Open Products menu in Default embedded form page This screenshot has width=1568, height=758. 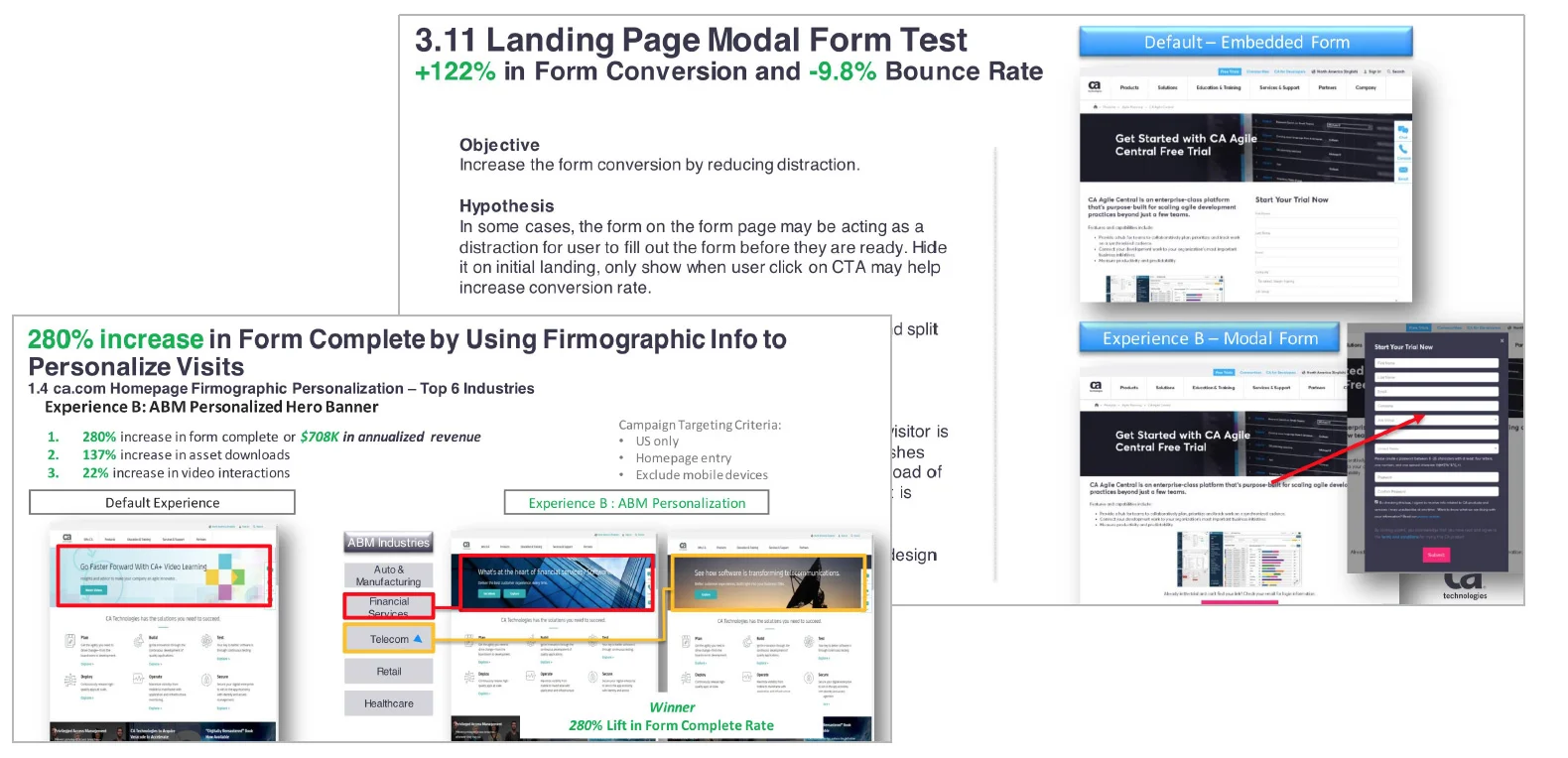1129,87
